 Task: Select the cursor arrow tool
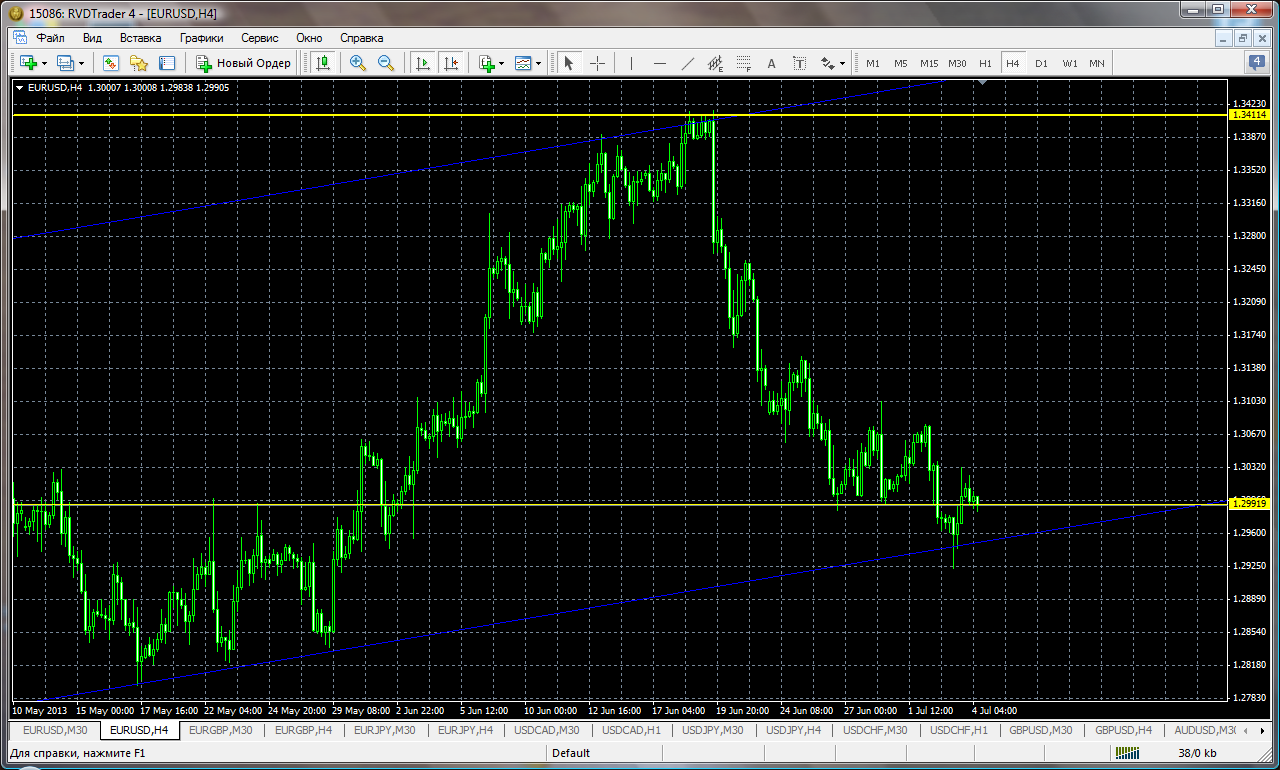(569, 63)
